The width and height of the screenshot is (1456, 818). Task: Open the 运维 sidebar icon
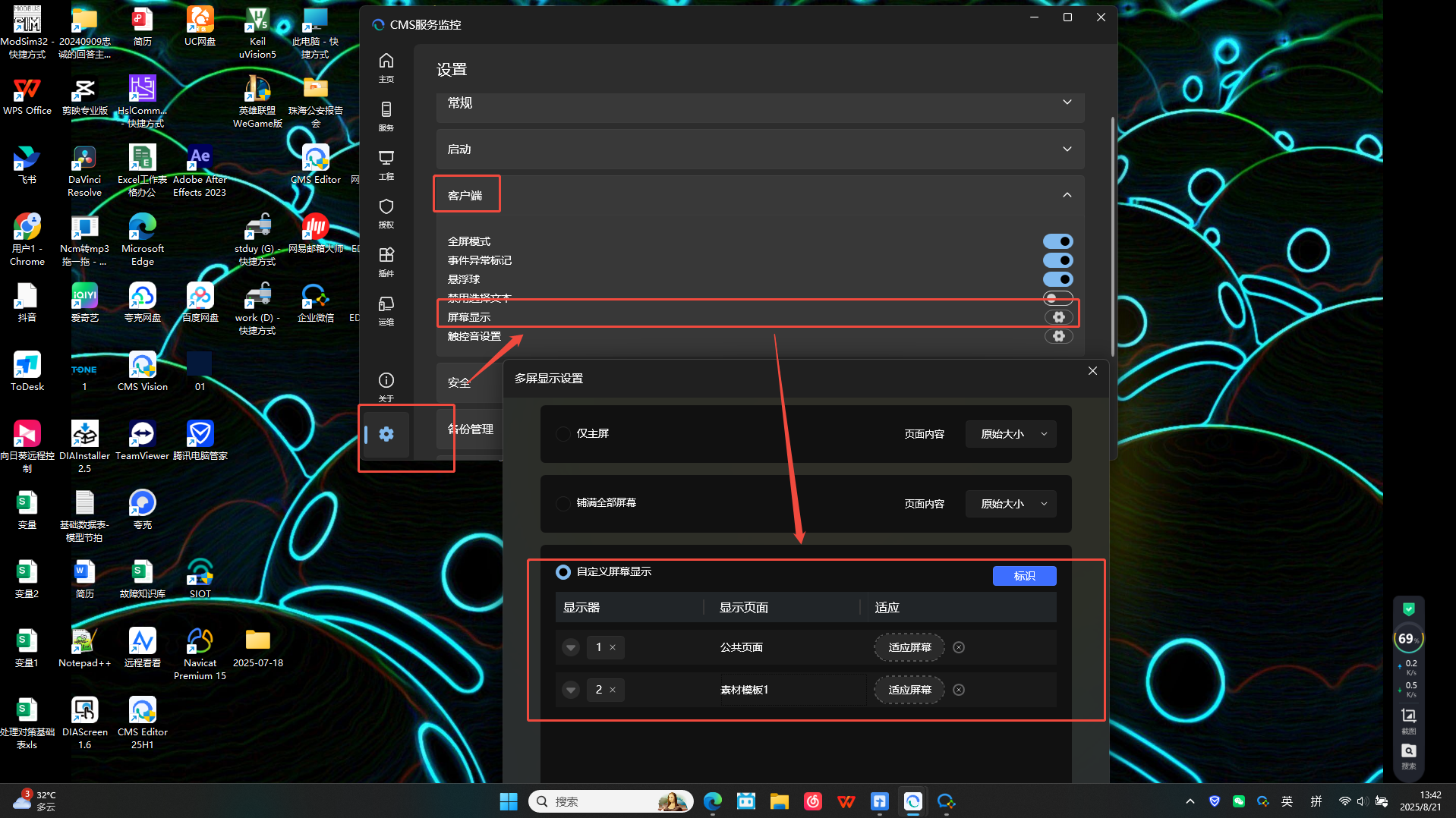386,310
